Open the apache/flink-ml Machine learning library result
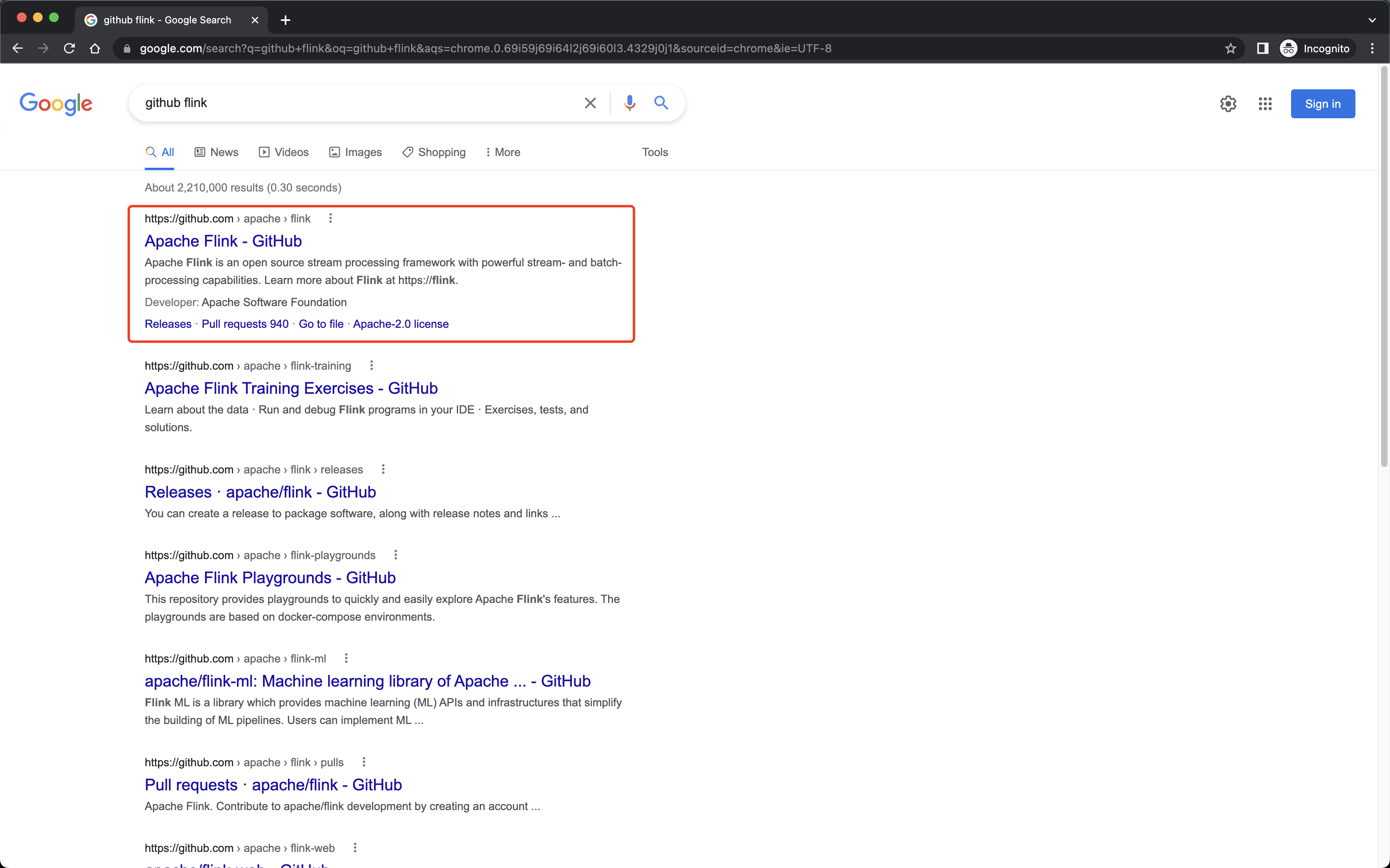The height and width of the screenshot is (868, 1390). coord(367,681)
